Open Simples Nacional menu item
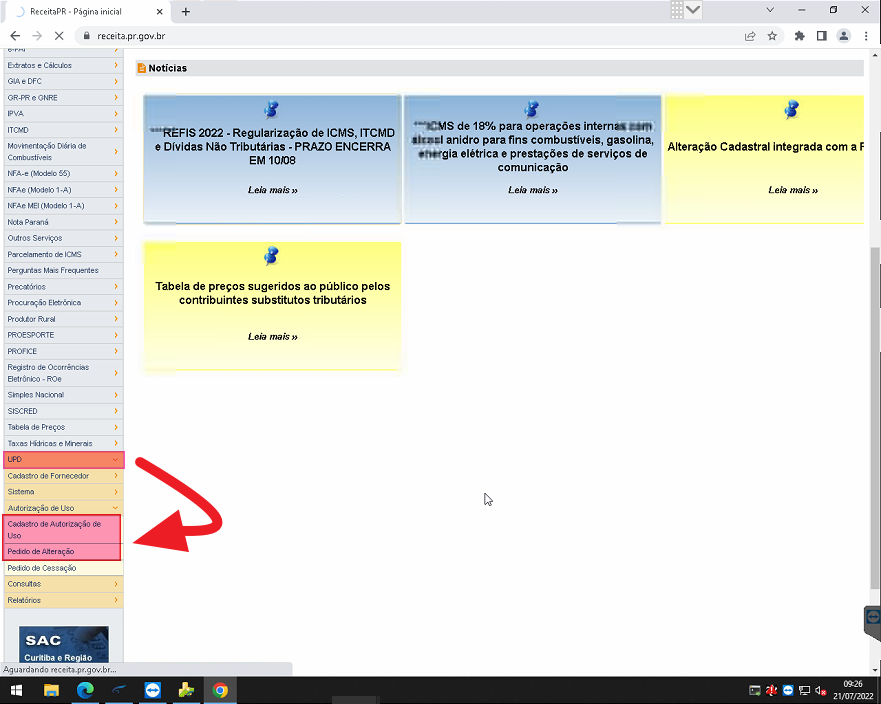 63,395
